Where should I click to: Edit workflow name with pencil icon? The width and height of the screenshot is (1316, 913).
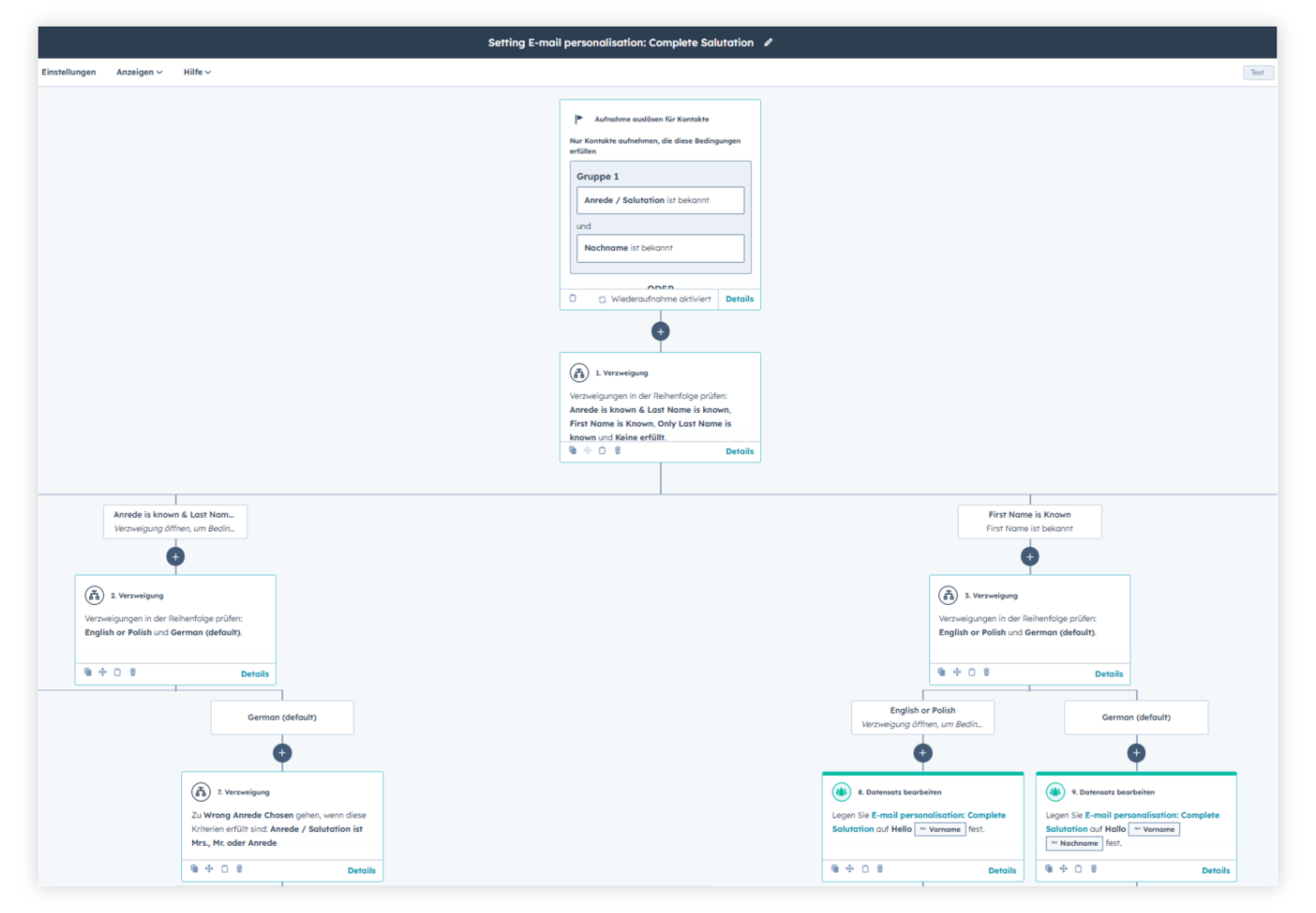tap(768, 42)
